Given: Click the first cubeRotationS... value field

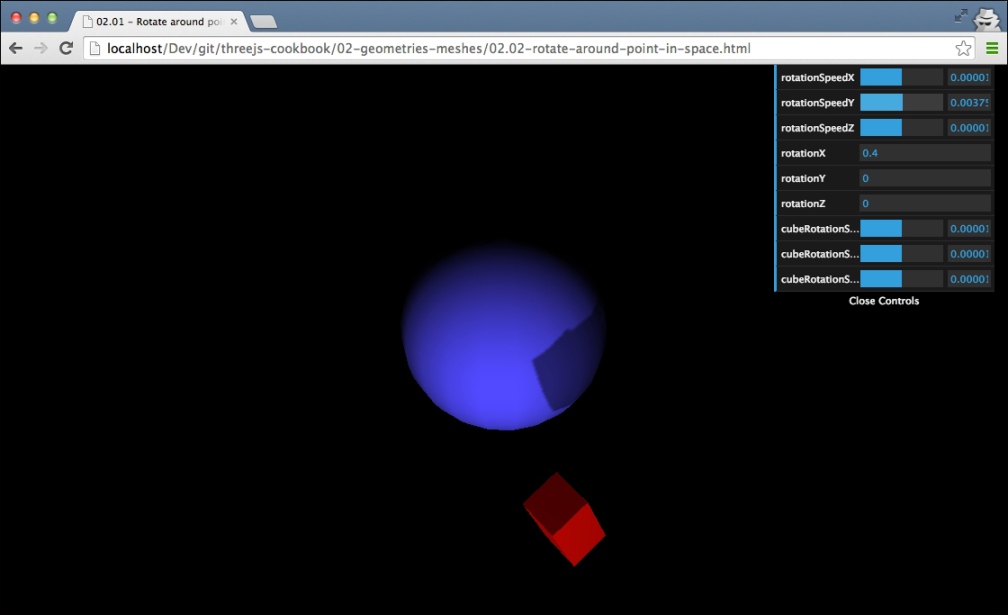Looking at the screenshot, I should coord(969,229).
